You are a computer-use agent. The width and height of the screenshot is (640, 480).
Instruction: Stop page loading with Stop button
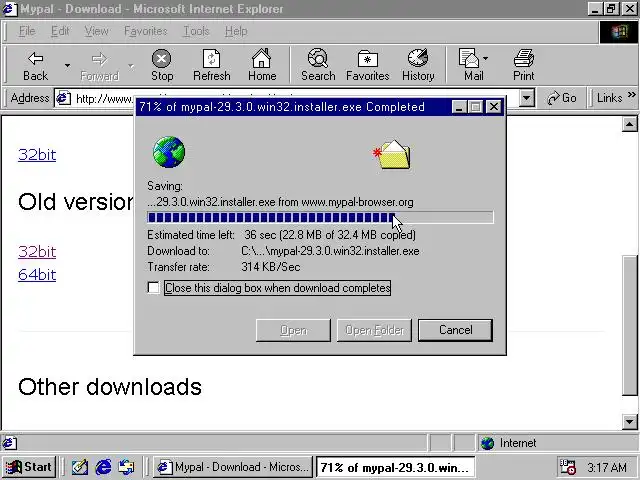(162, 65)
